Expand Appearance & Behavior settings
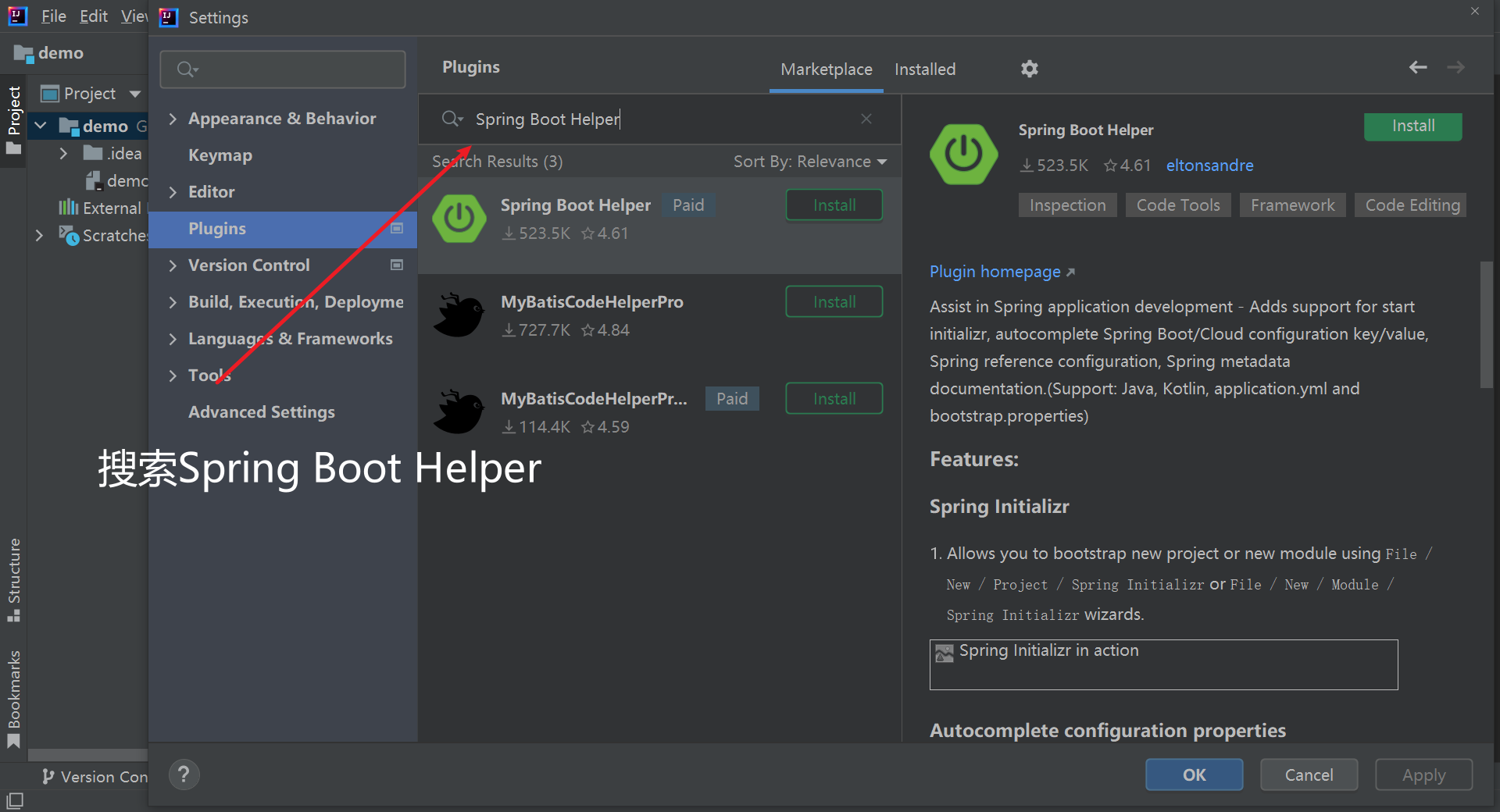The image size is (1500, 812). click(x=173, y=119)
